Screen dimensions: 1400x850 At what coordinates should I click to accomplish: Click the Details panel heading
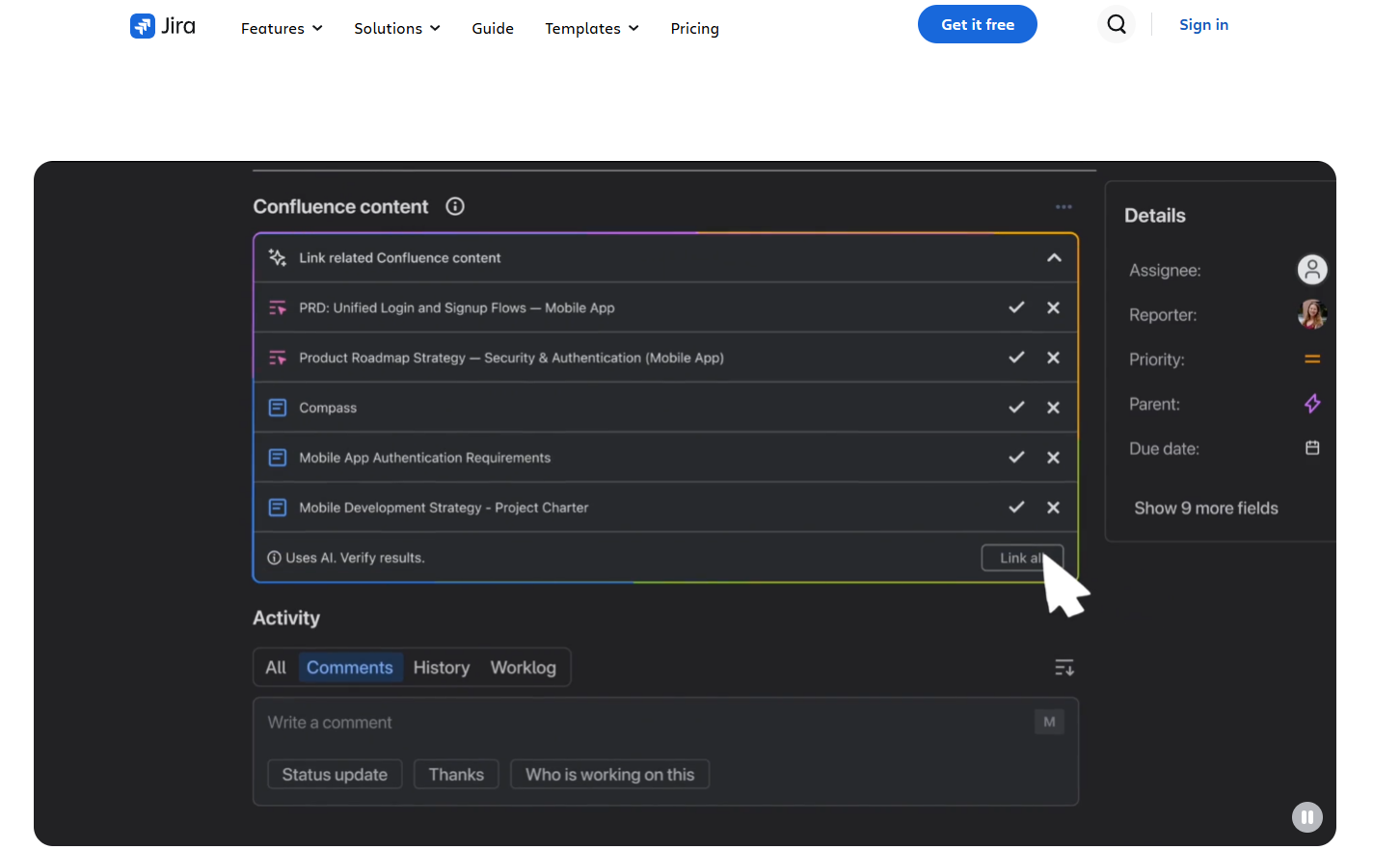coord(1155,215)
